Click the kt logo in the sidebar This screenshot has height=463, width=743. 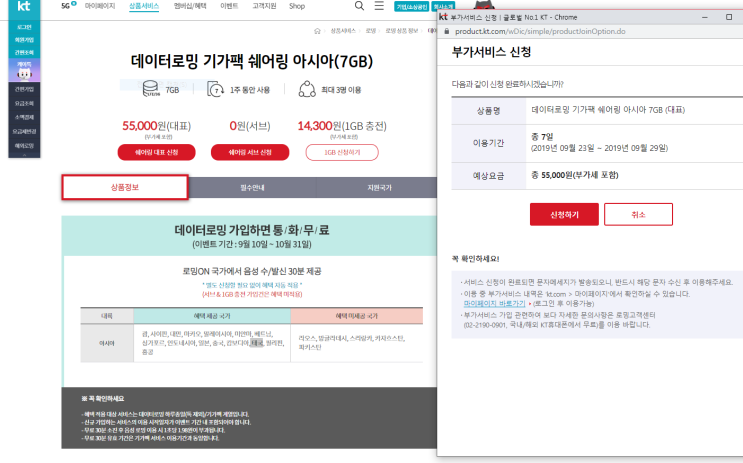pos(24,6)
